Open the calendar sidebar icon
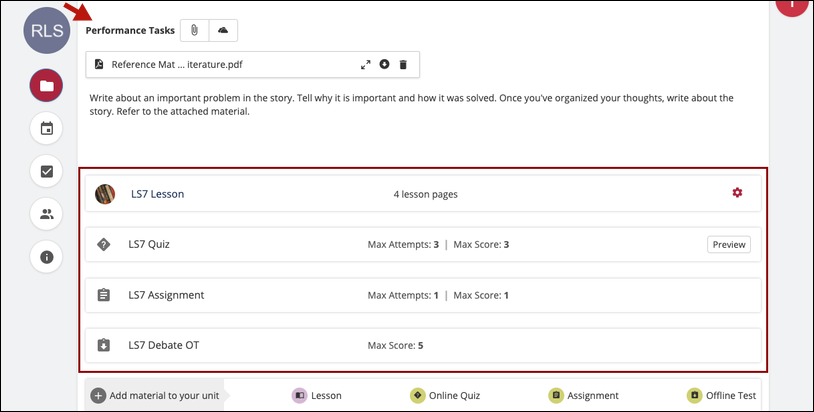 point(47,128)
